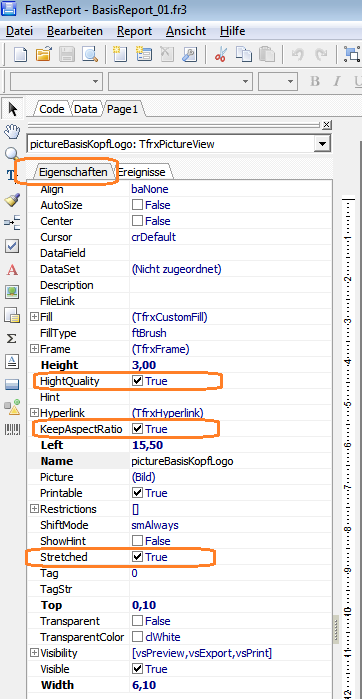Open the Report menu
The height and width of the screenshot is (699, 362).
(135, 31)
